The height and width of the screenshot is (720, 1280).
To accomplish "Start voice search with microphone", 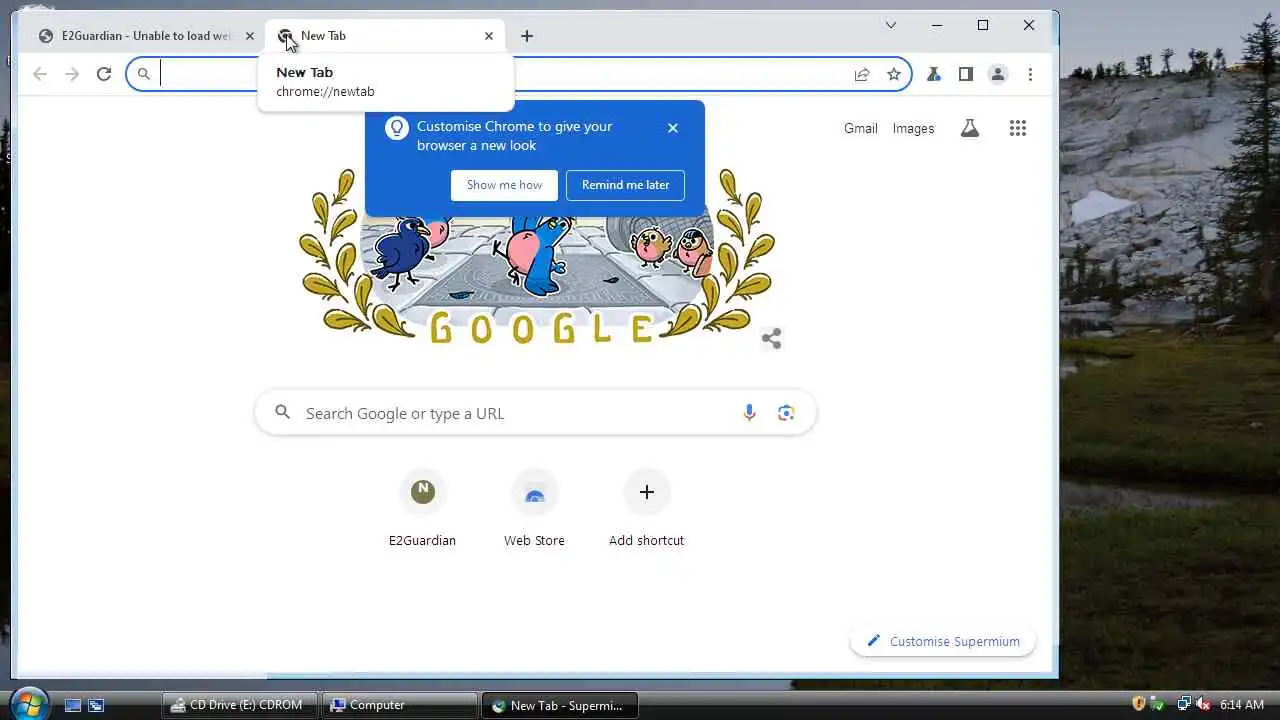I will coord(749,413).
